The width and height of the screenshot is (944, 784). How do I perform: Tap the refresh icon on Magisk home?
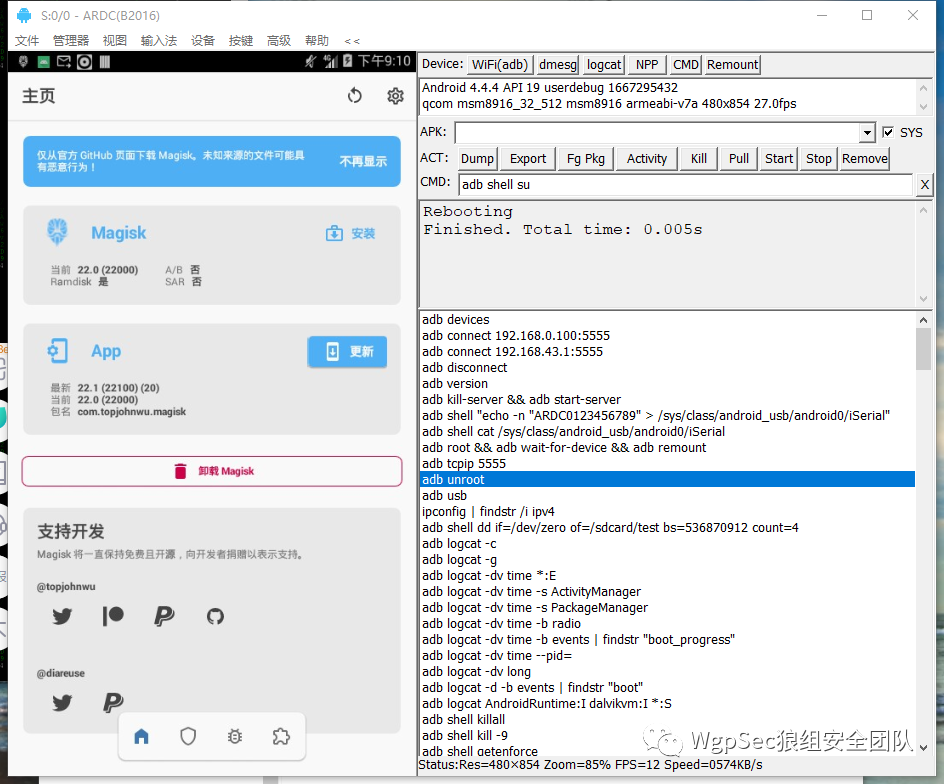click(x=355, y=96)
